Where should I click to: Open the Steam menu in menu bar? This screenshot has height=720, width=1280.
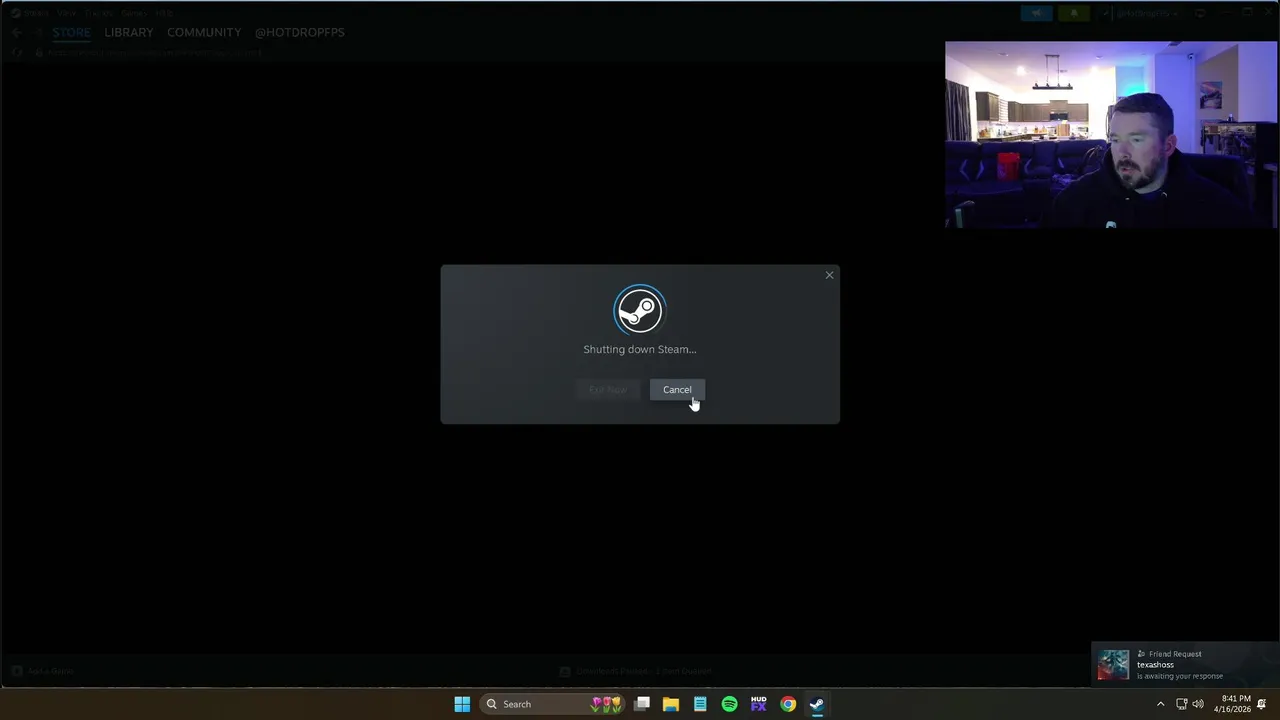(36, 13)
